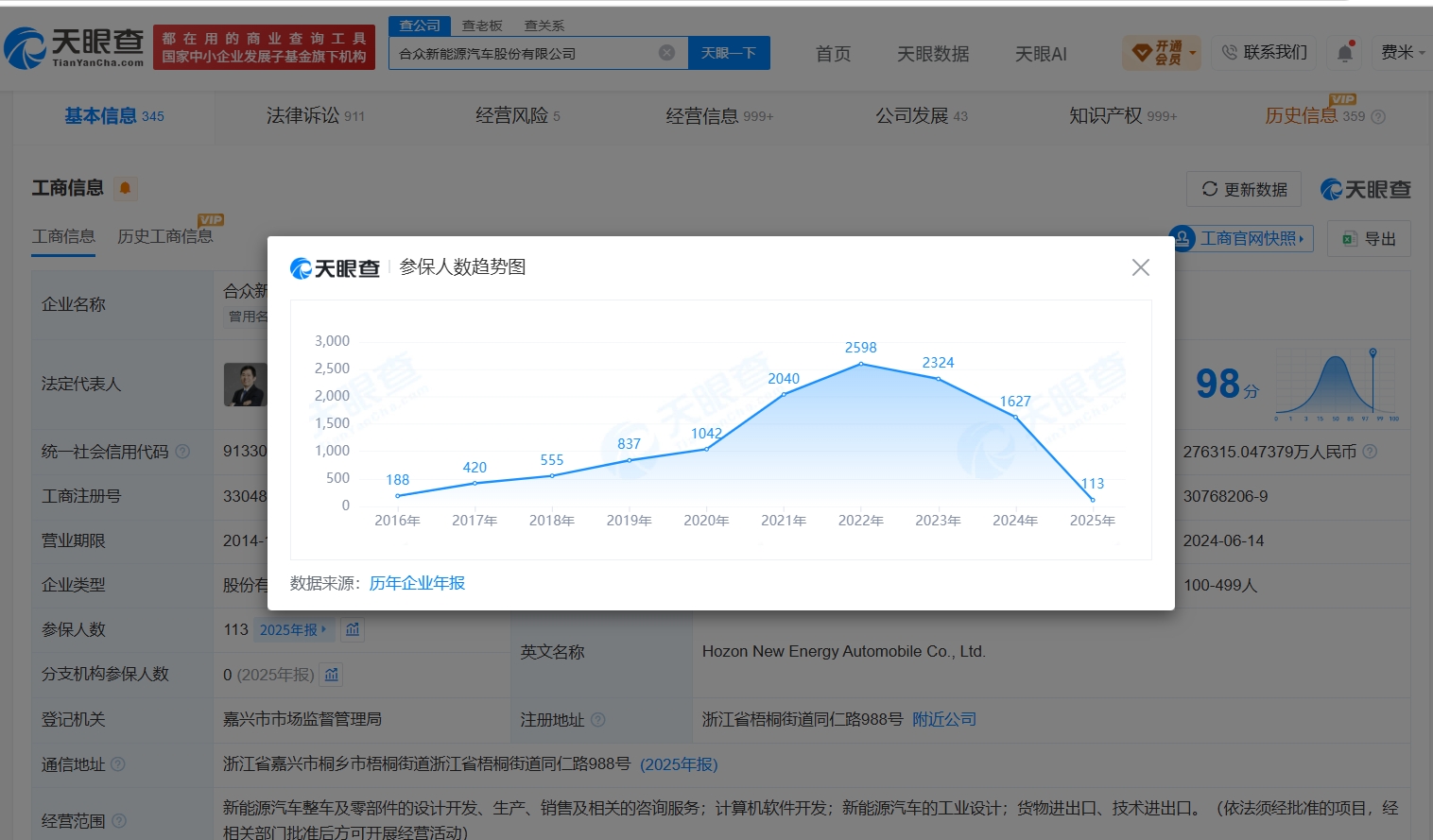Switch to 基本信息 345 tab
Image resolution: width=1433 pixels, height=840 pixels.
114,116
